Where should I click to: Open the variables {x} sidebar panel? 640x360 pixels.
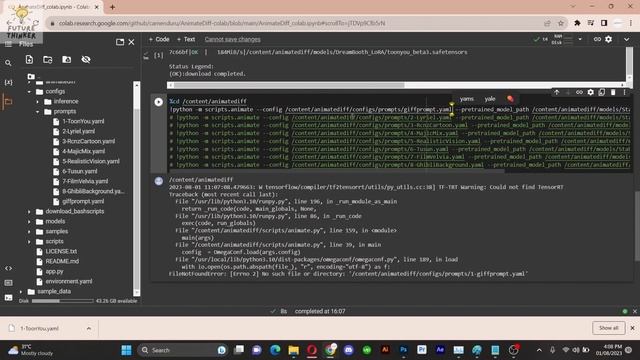point(8,82)
